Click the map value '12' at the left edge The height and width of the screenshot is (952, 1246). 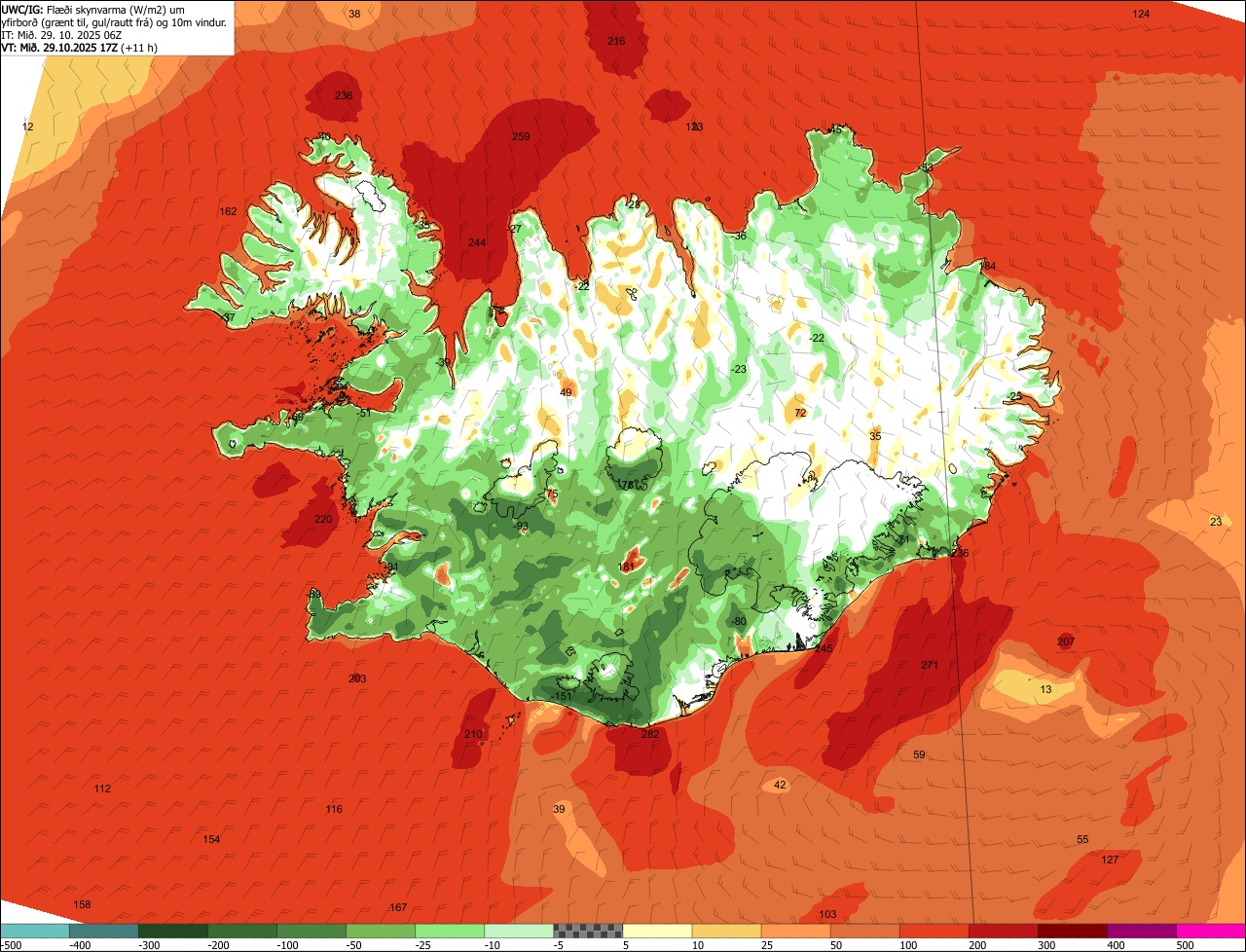click(27, 128)
